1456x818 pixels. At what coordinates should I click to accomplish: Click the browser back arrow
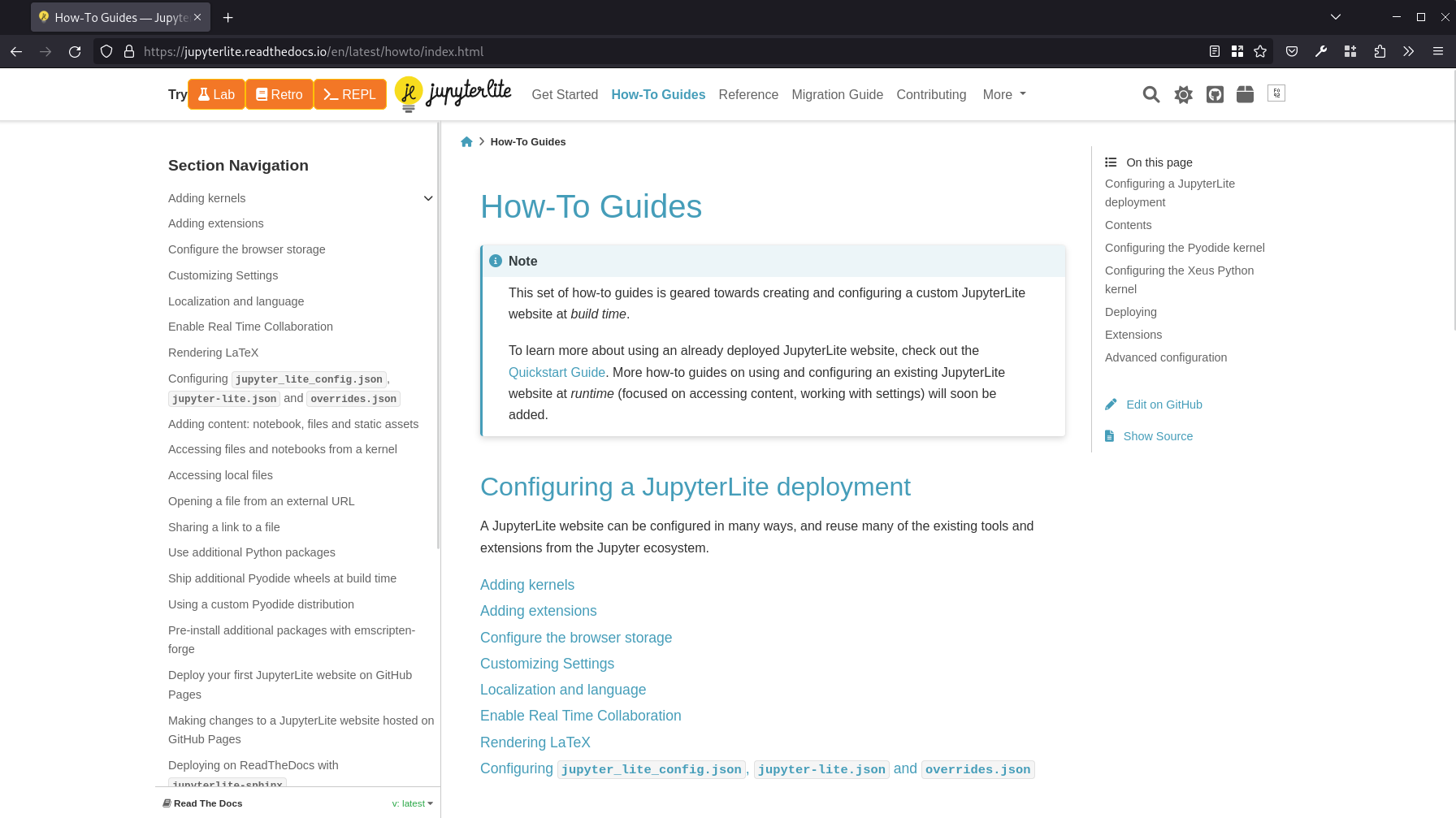point(16,51)
